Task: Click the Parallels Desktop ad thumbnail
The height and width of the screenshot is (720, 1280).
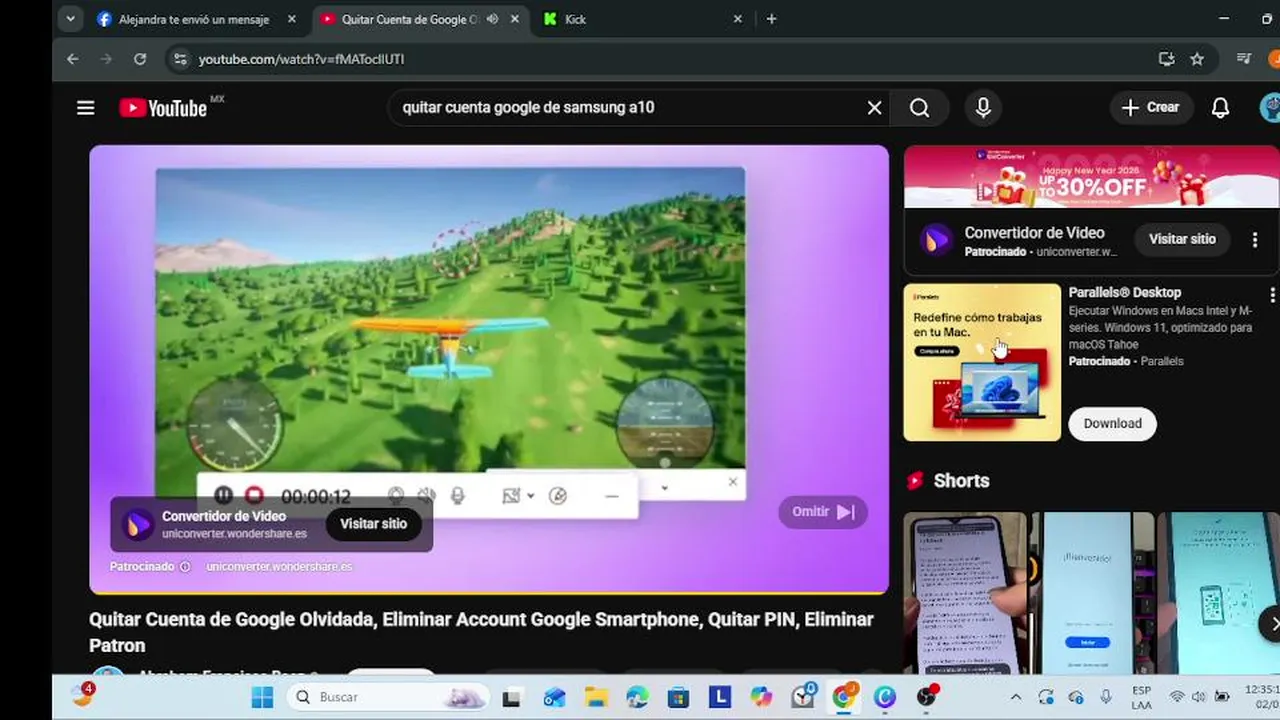Action: click(982, 362)
